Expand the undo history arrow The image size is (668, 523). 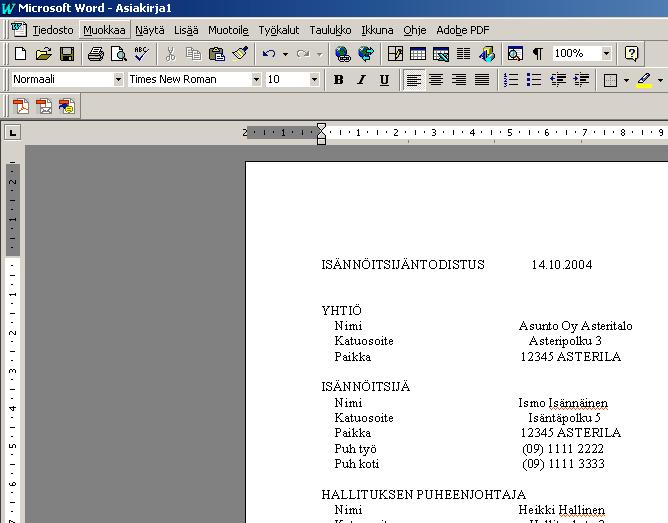click(285, 54)
